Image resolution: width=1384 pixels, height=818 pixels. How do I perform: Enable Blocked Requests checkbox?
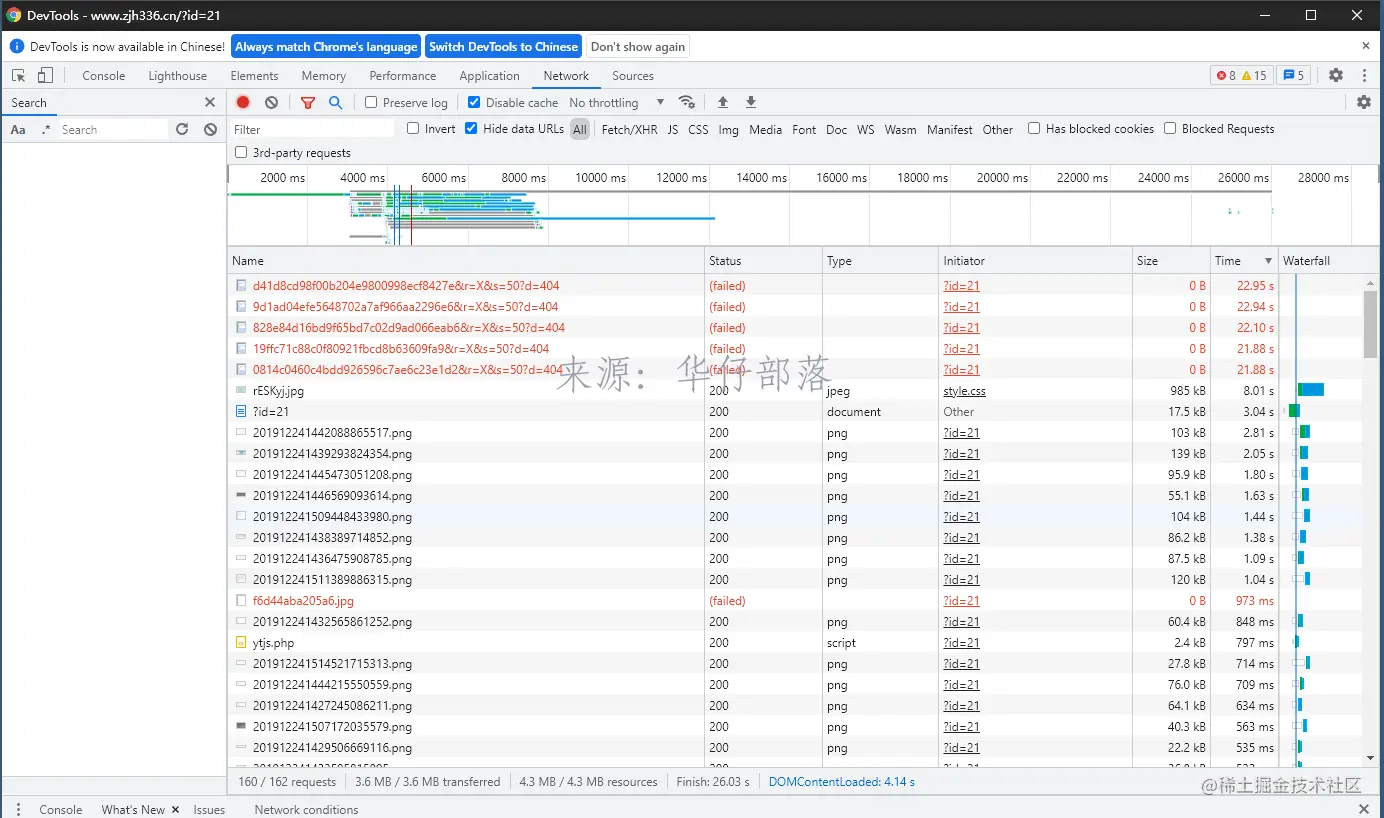(x=1170, y=128)
